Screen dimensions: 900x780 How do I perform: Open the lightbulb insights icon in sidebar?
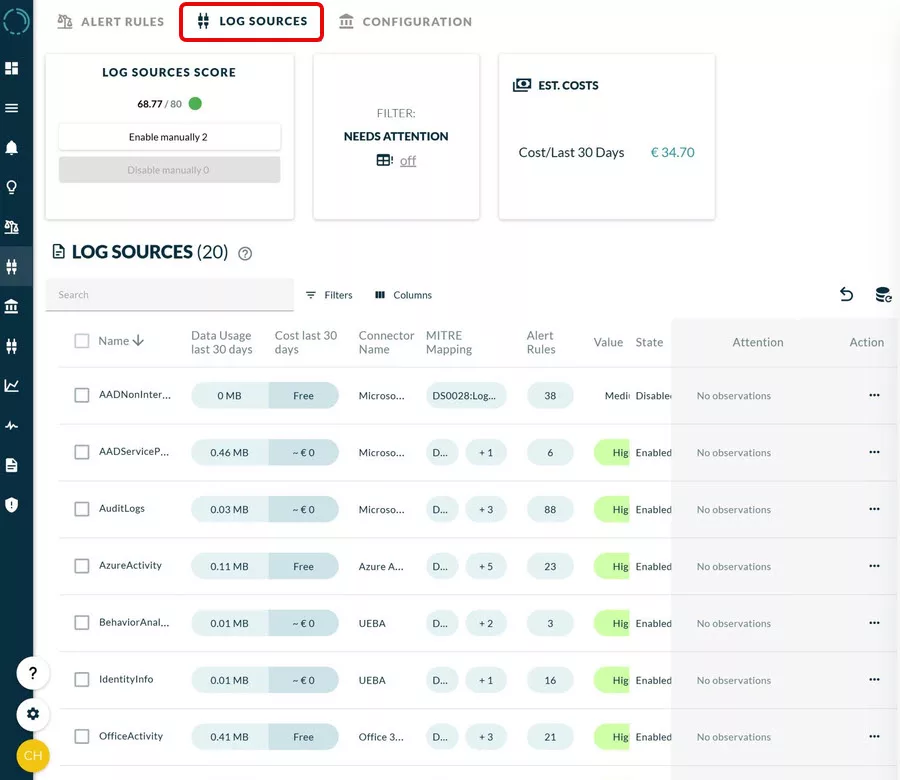tap(11, 187)
